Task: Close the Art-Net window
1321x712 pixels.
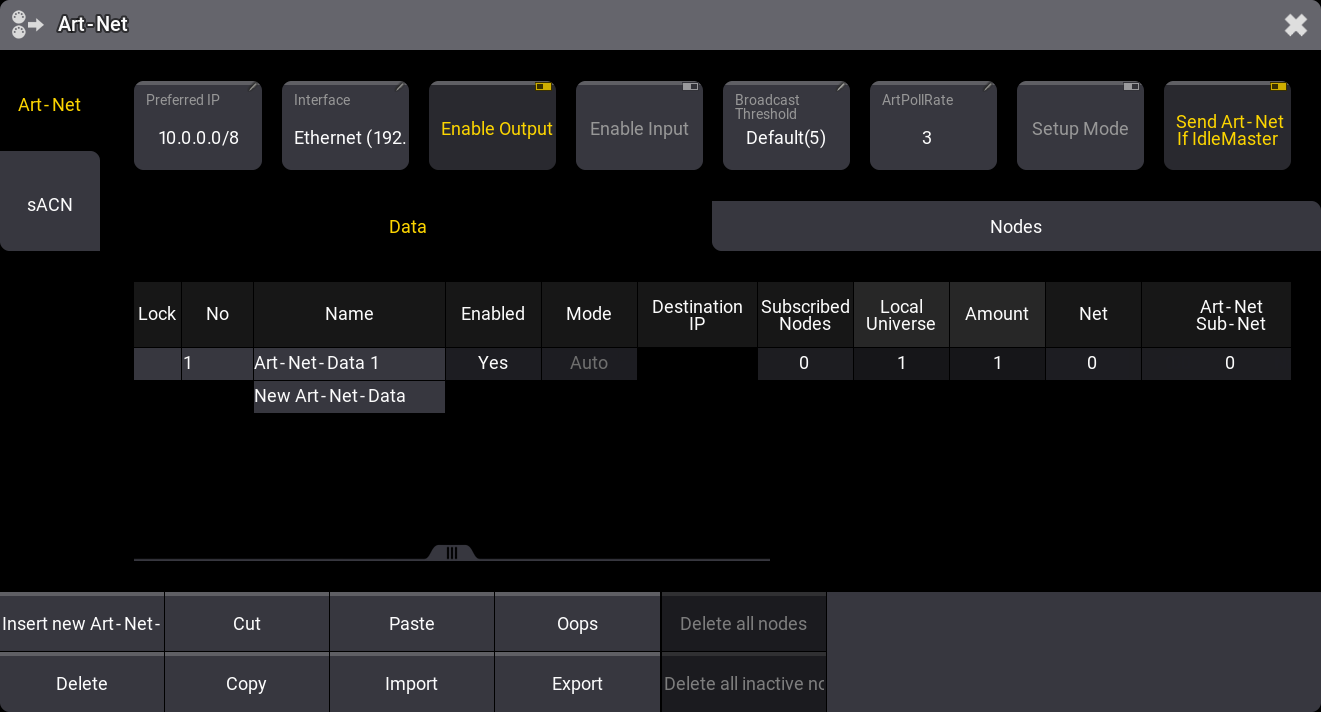Action: [x=1296, y=25]
